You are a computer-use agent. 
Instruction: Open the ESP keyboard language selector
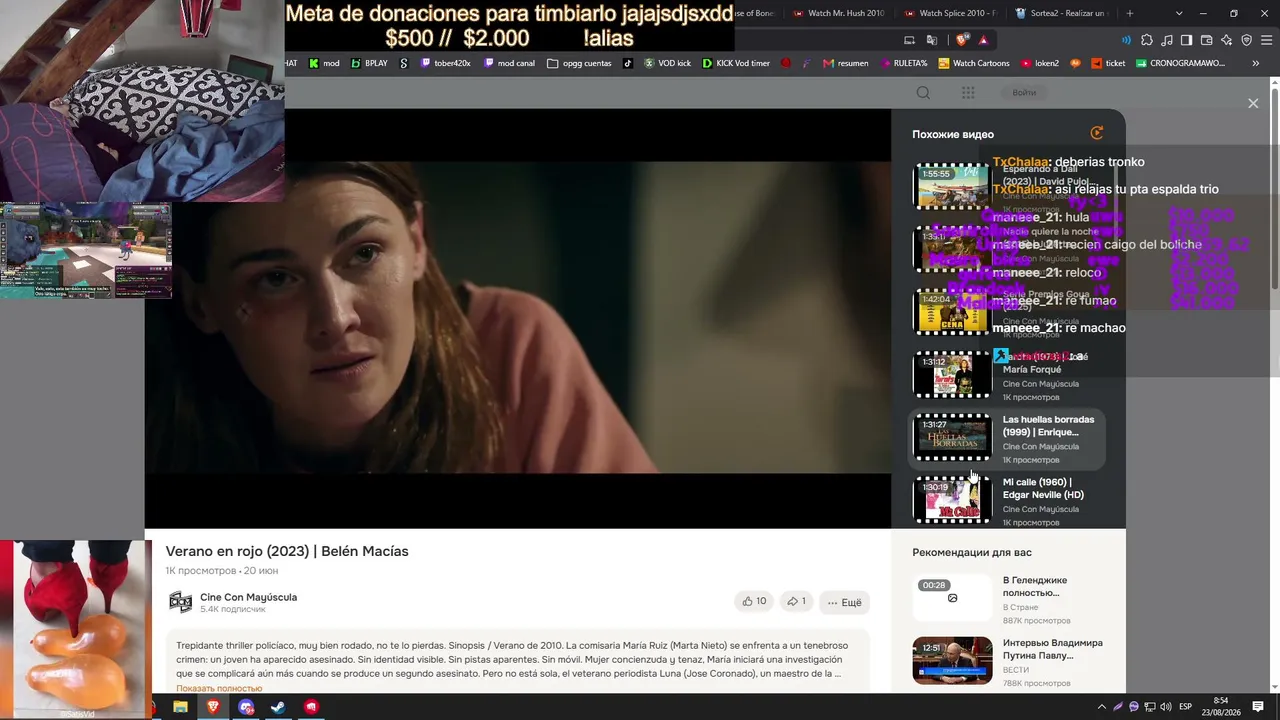1185,707
